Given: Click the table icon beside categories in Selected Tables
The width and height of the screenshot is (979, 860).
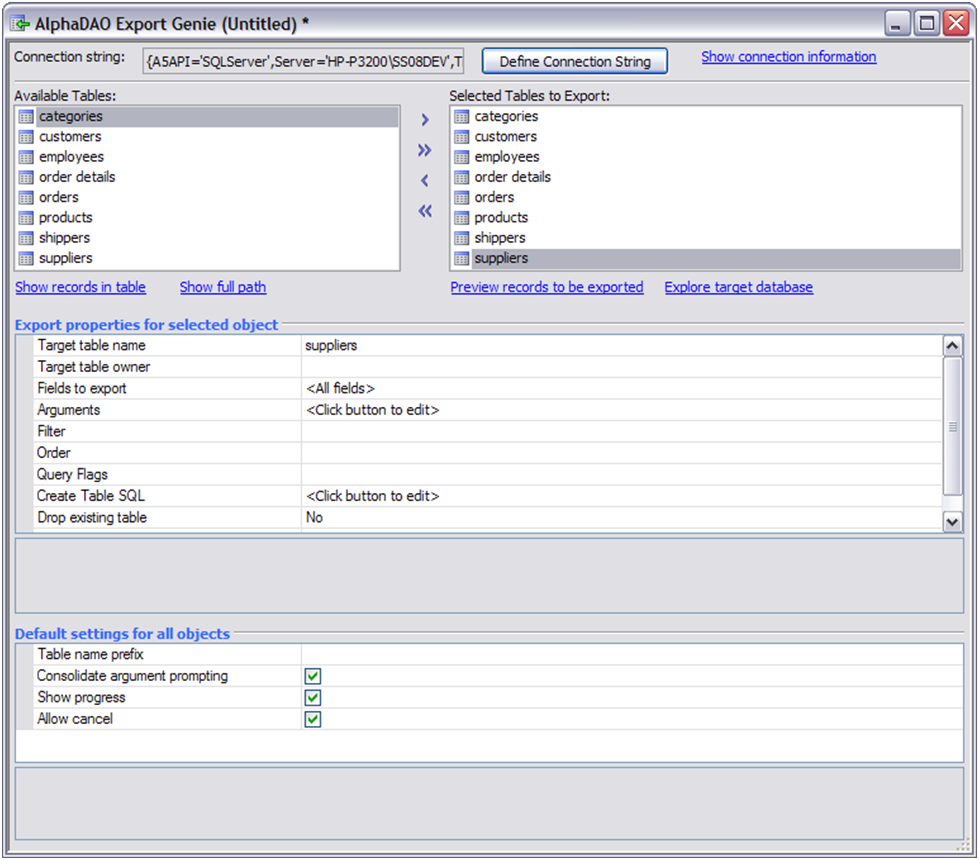Looking at the screenshot, I should click(461, 117).
